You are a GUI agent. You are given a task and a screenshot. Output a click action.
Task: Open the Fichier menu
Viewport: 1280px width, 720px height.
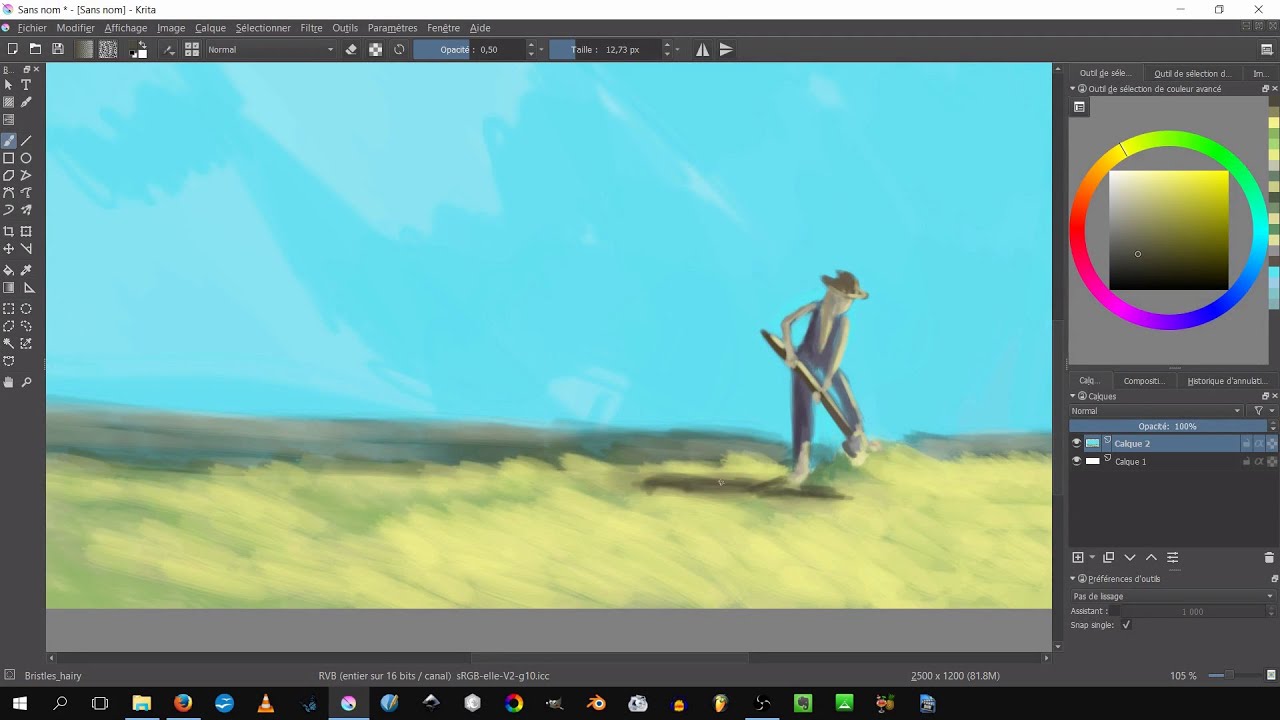point(32,28)
